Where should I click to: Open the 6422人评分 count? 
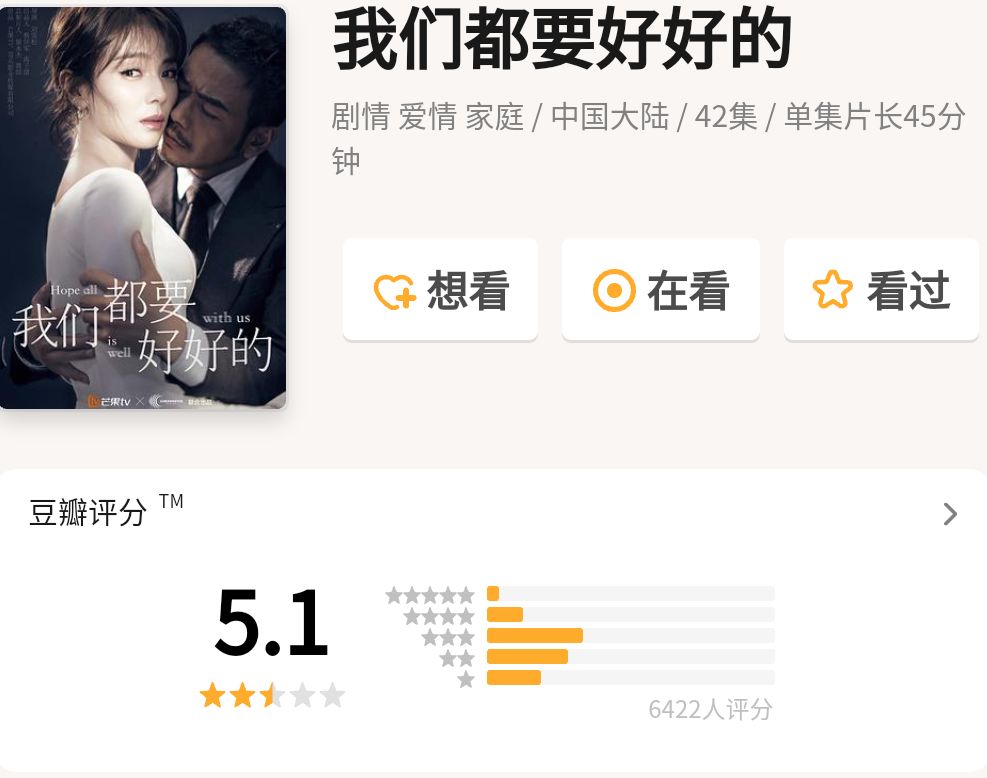click(x=710, y=709)
